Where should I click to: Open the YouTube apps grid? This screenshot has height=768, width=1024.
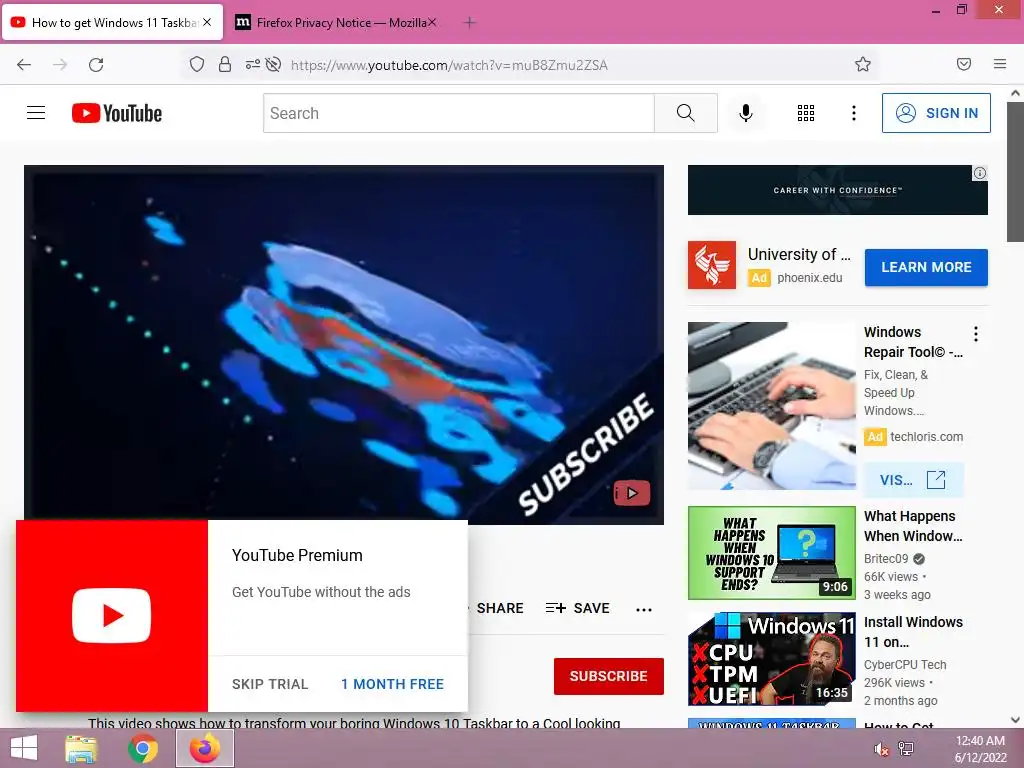(806, 113)
